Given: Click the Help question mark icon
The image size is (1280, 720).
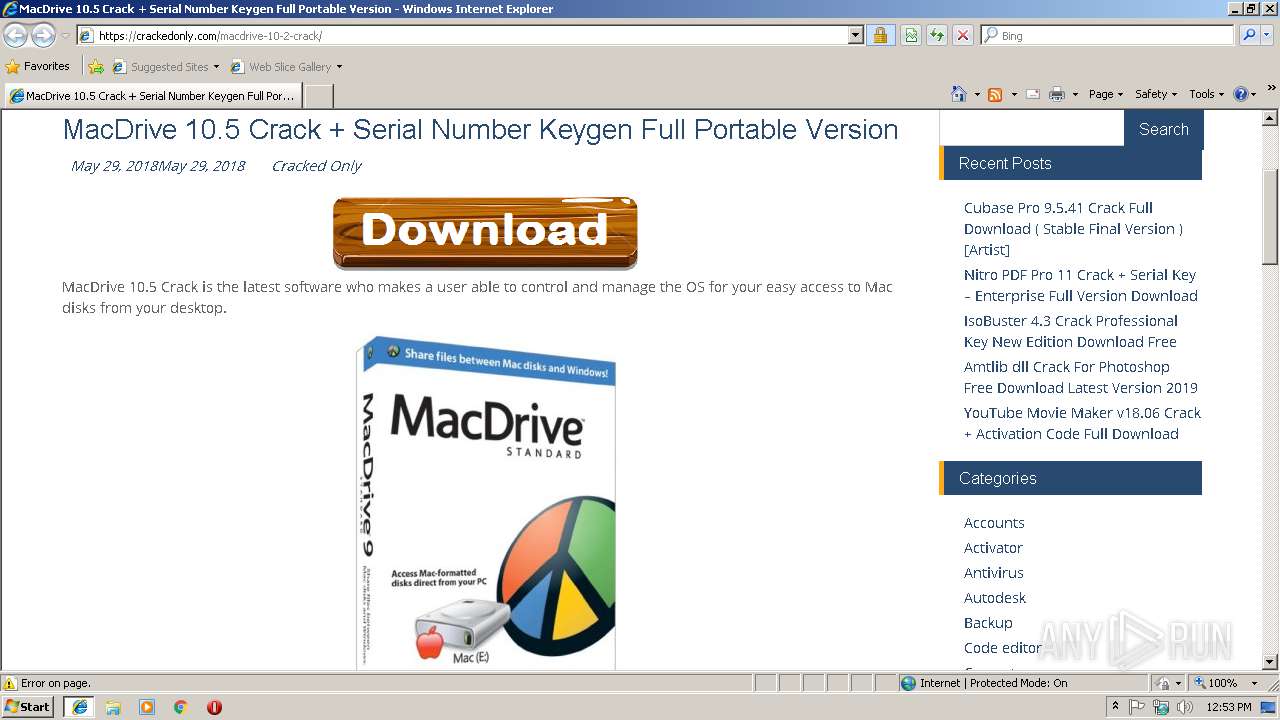Looking at the screenshot, I should [x=1241, y=94].
